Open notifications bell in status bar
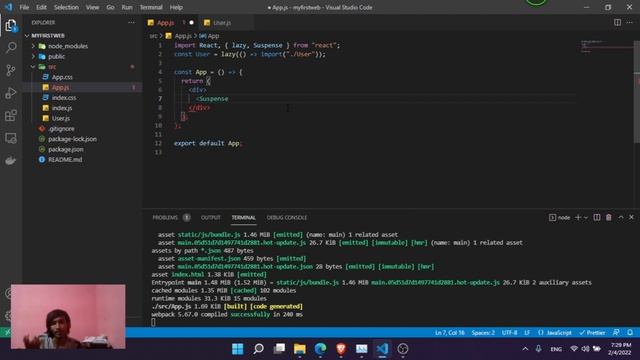The height and width of the screenshot is (360, 640). [630, 333]
